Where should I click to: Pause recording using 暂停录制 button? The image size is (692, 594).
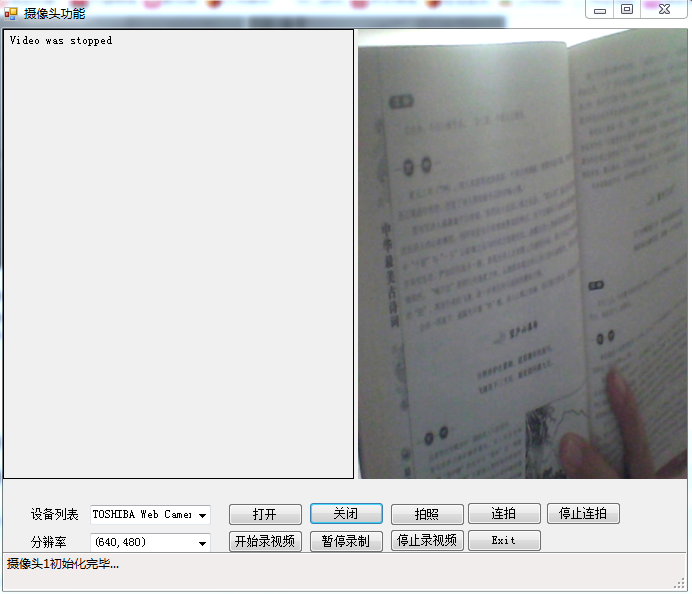(346, 541)
